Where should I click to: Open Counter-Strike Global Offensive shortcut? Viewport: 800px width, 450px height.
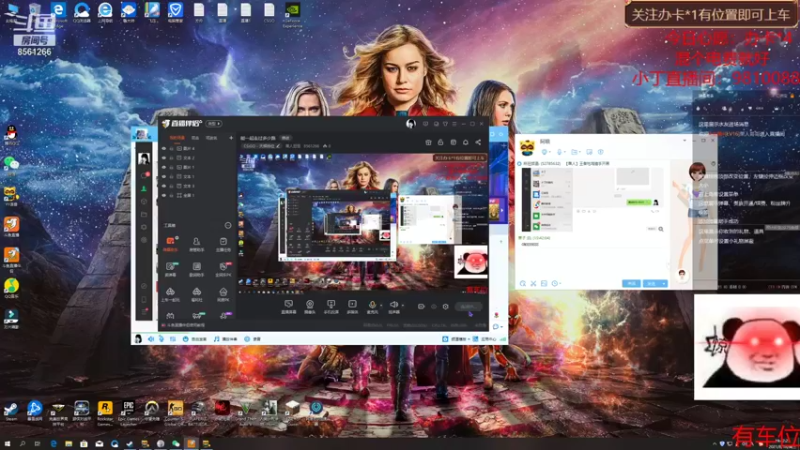click(x=176, y=412)
